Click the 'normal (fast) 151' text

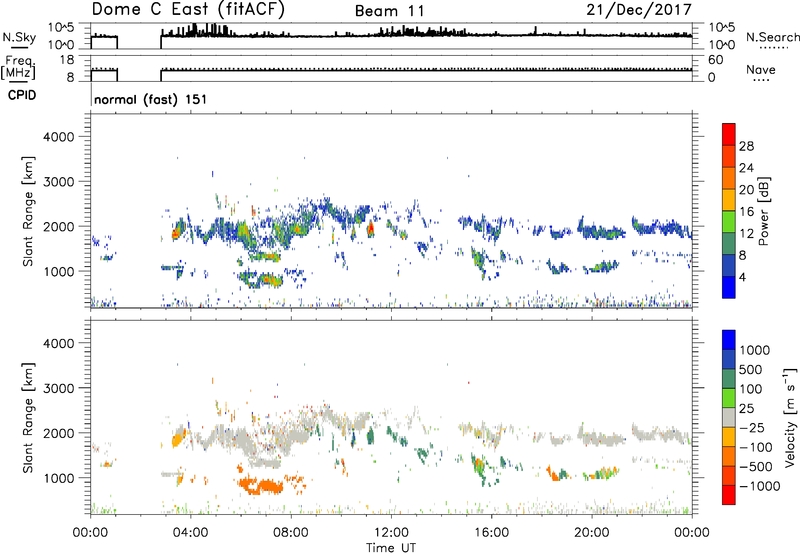click(151, 99)
